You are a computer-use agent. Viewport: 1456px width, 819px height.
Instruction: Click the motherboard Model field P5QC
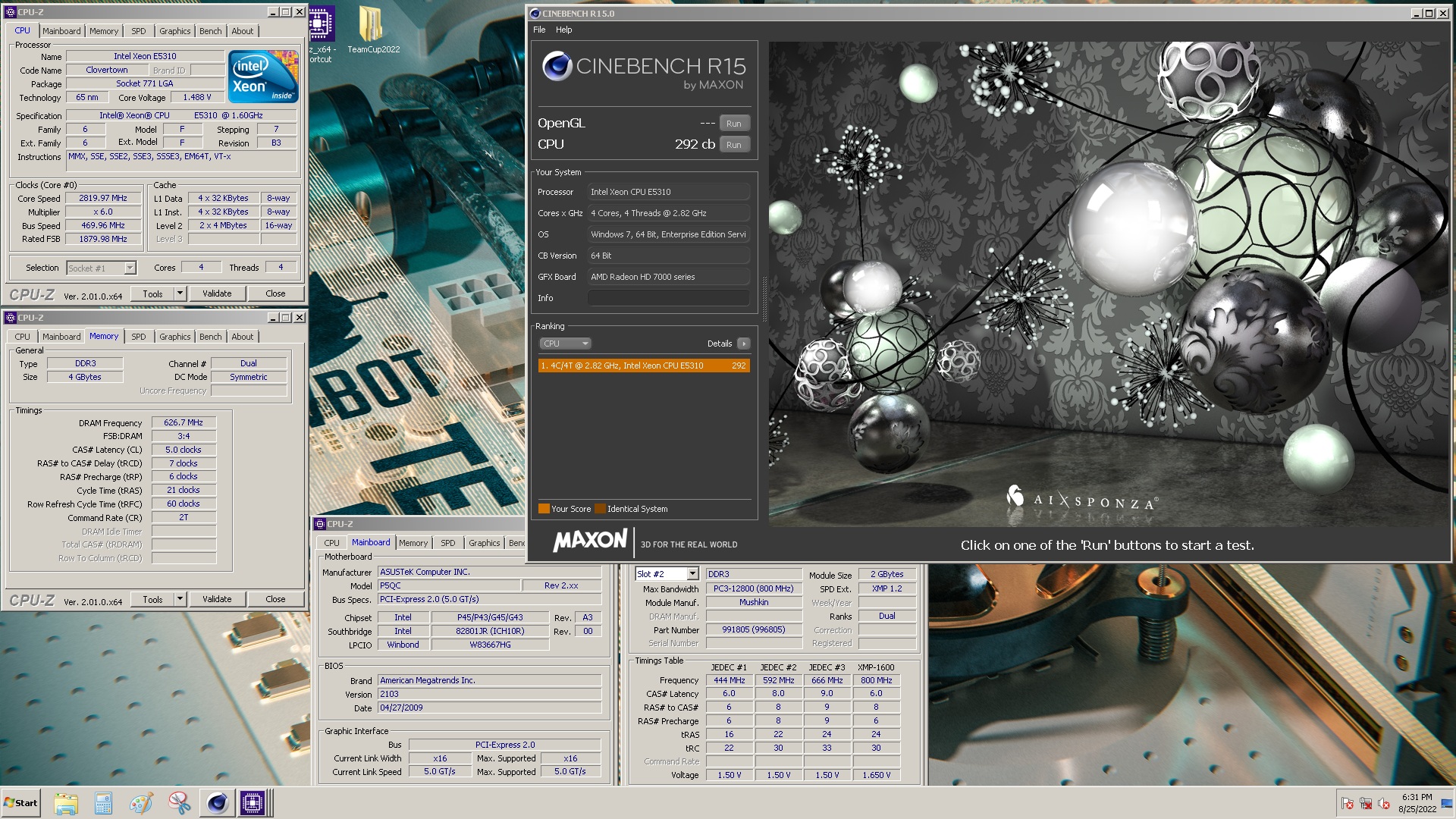[x=450, y=585]
